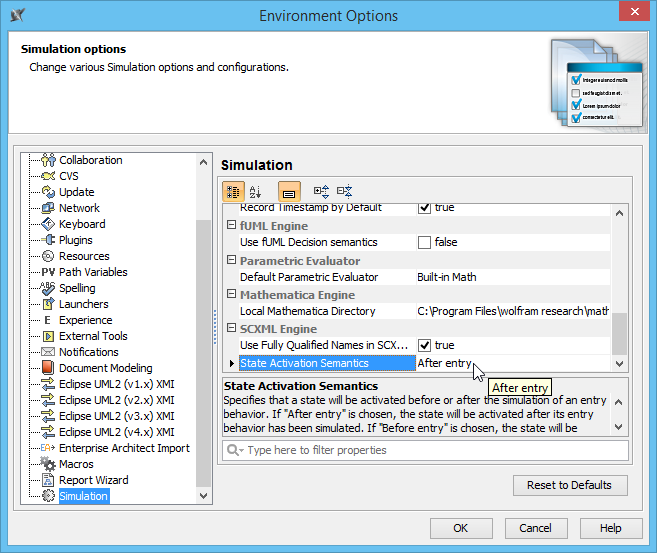Click the Collapse all properties icon
Screen dimensions: 657x553
point(345,191)
